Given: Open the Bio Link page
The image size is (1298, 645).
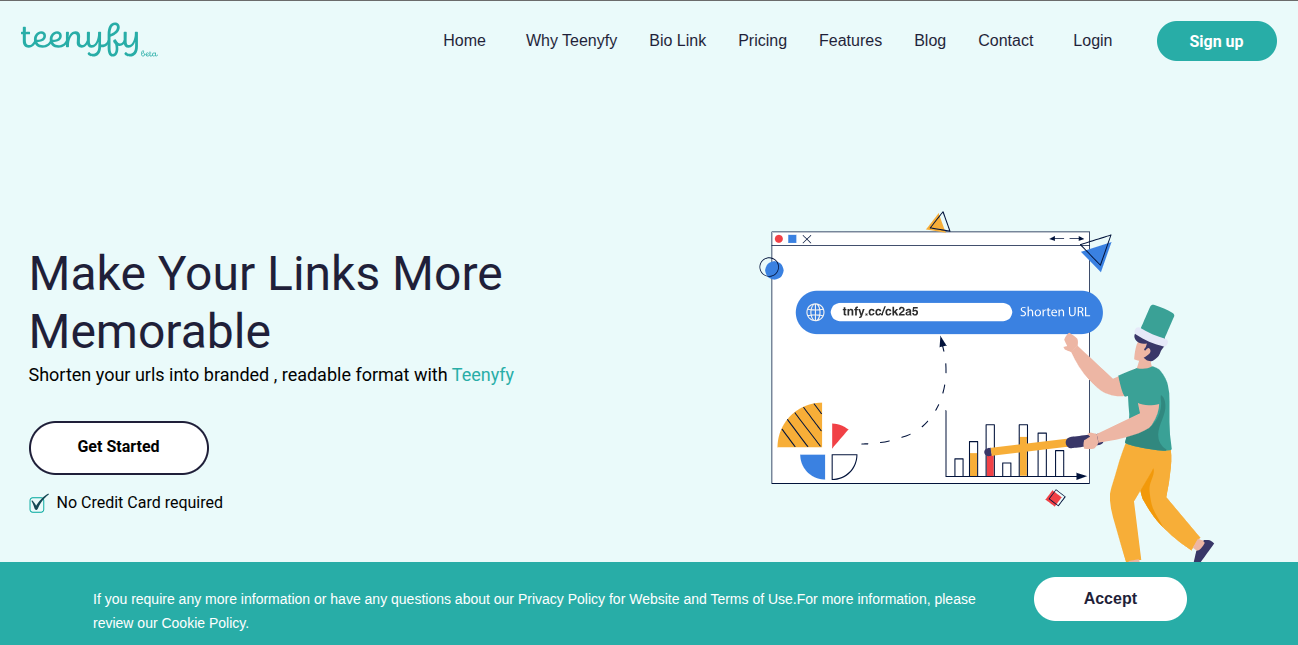Looking at the screenshot, I should (677, 41).
